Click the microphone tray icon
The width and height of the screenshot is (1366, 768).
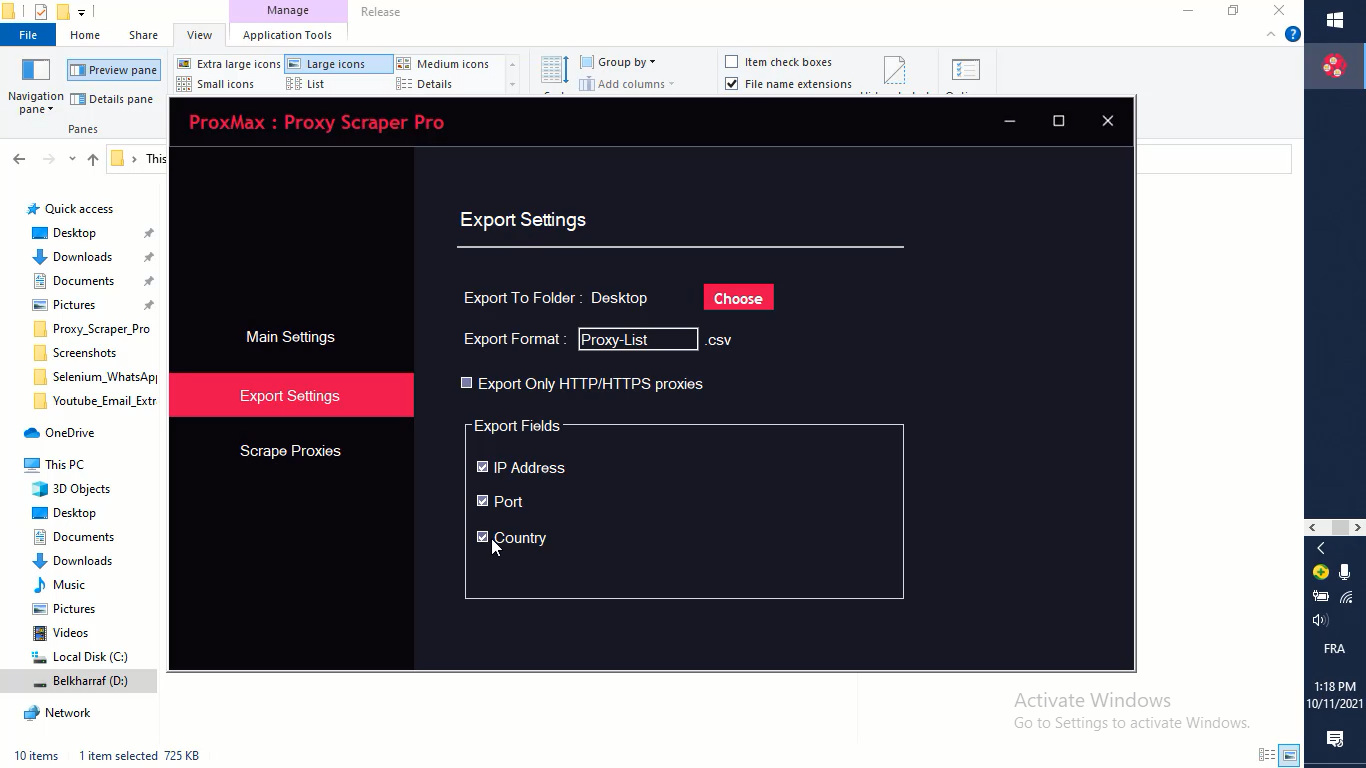[1345, 572]
